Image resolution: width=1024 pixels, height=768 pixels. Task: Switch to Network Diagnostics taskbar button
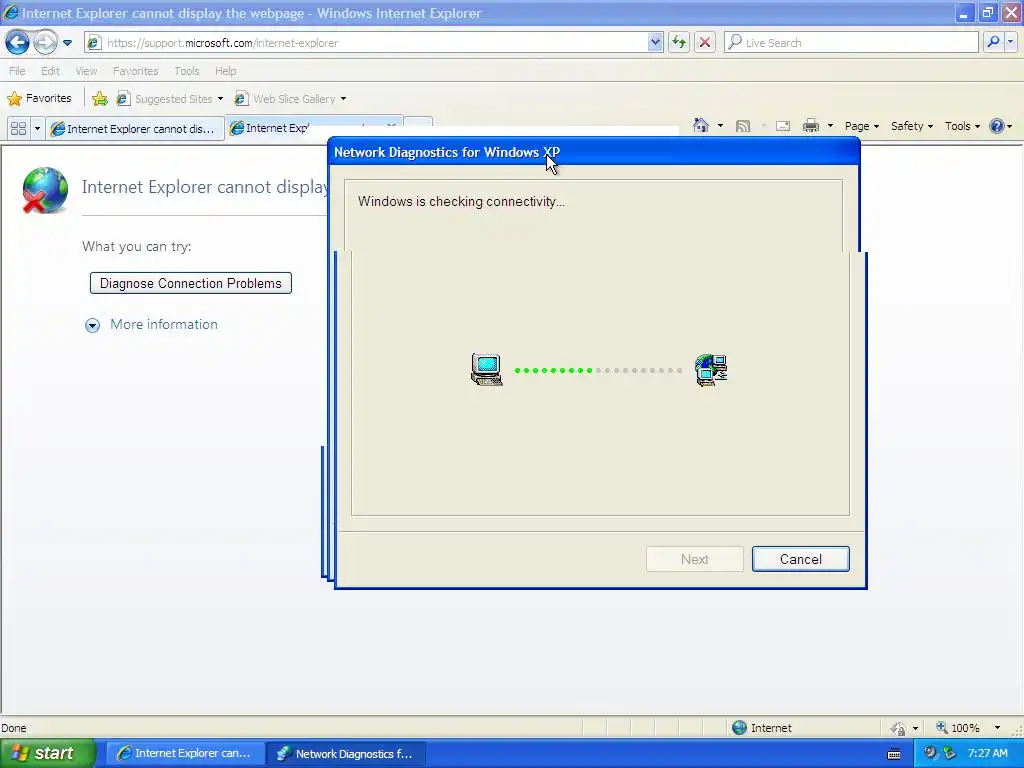[x=346, y=754]
